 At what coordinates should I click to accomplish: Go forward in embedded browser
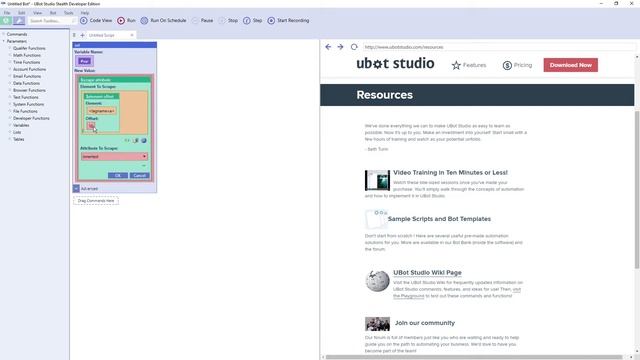[340, 47]
